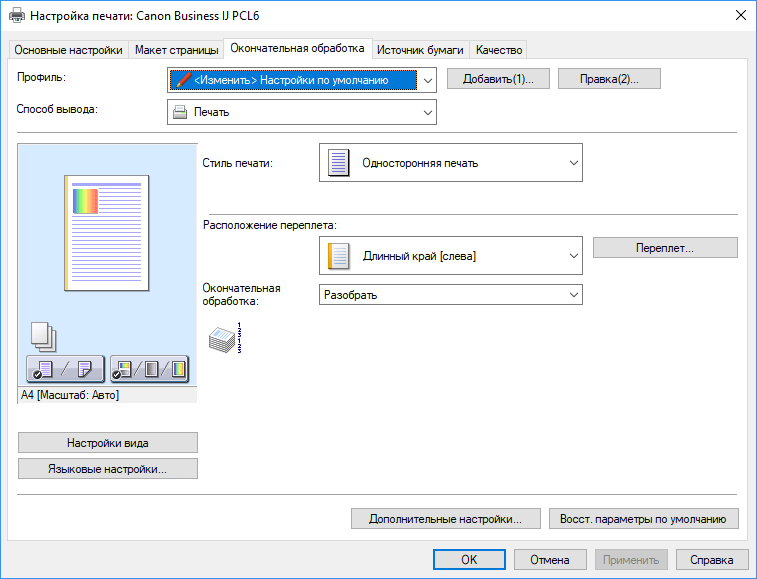
Task: Toggle the color mode preview button
Action: 150,369
